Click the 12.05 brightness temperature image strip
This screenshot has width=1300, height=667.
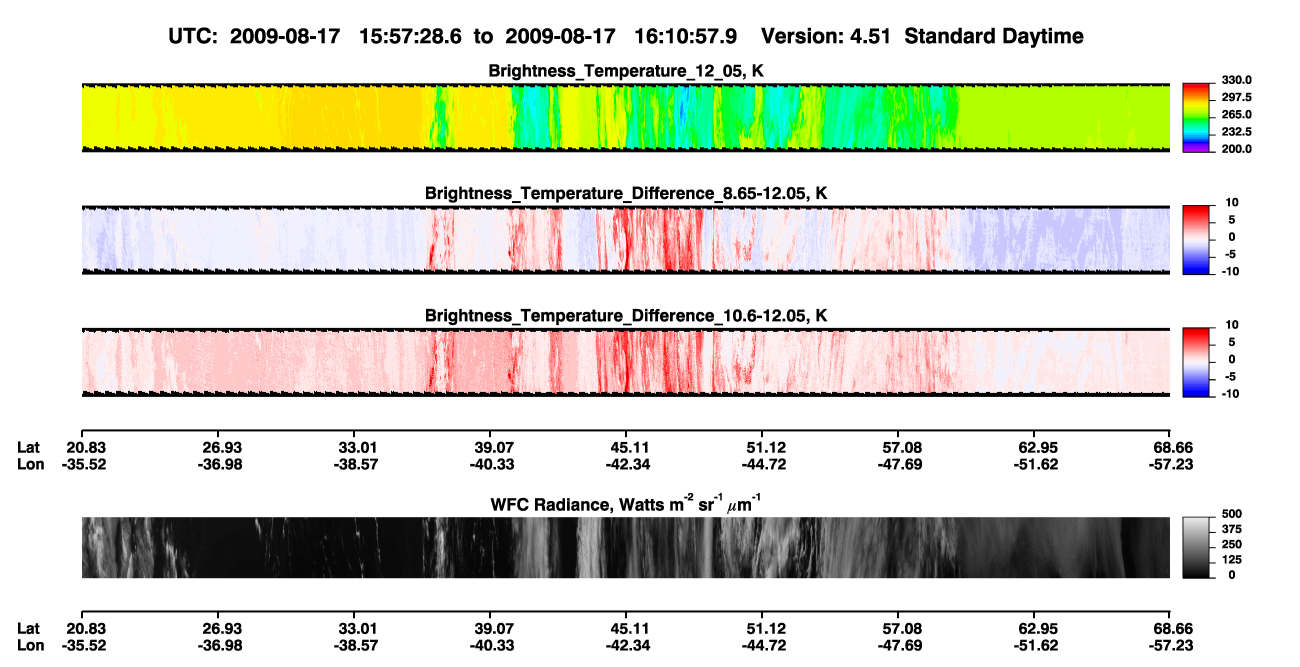pos(626,118)
